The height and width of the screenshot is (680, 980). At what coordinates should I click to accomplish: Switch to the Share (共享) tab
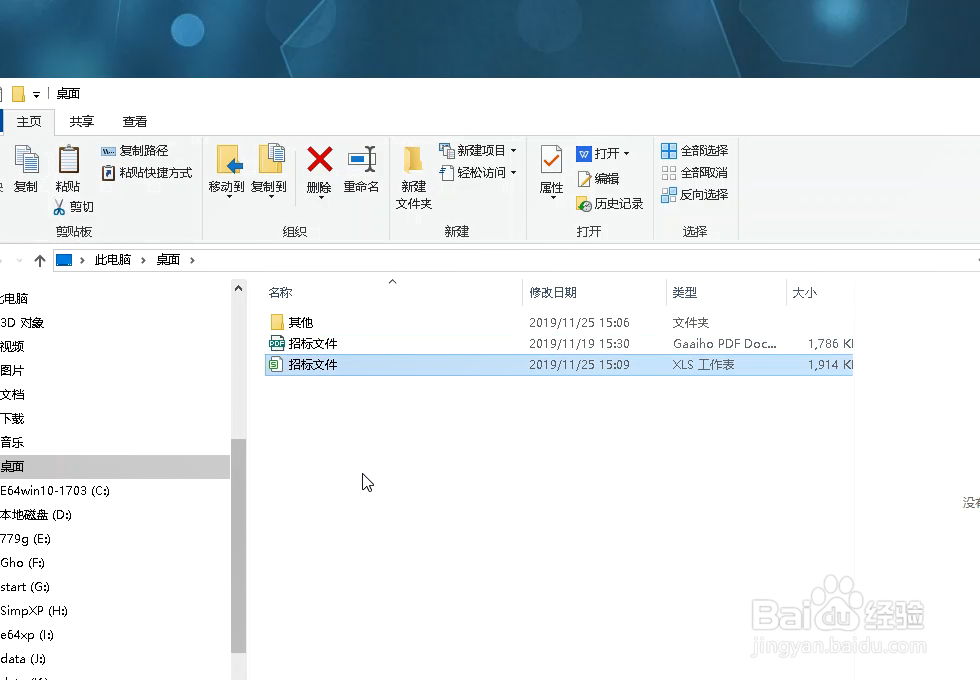coord(81,122)
